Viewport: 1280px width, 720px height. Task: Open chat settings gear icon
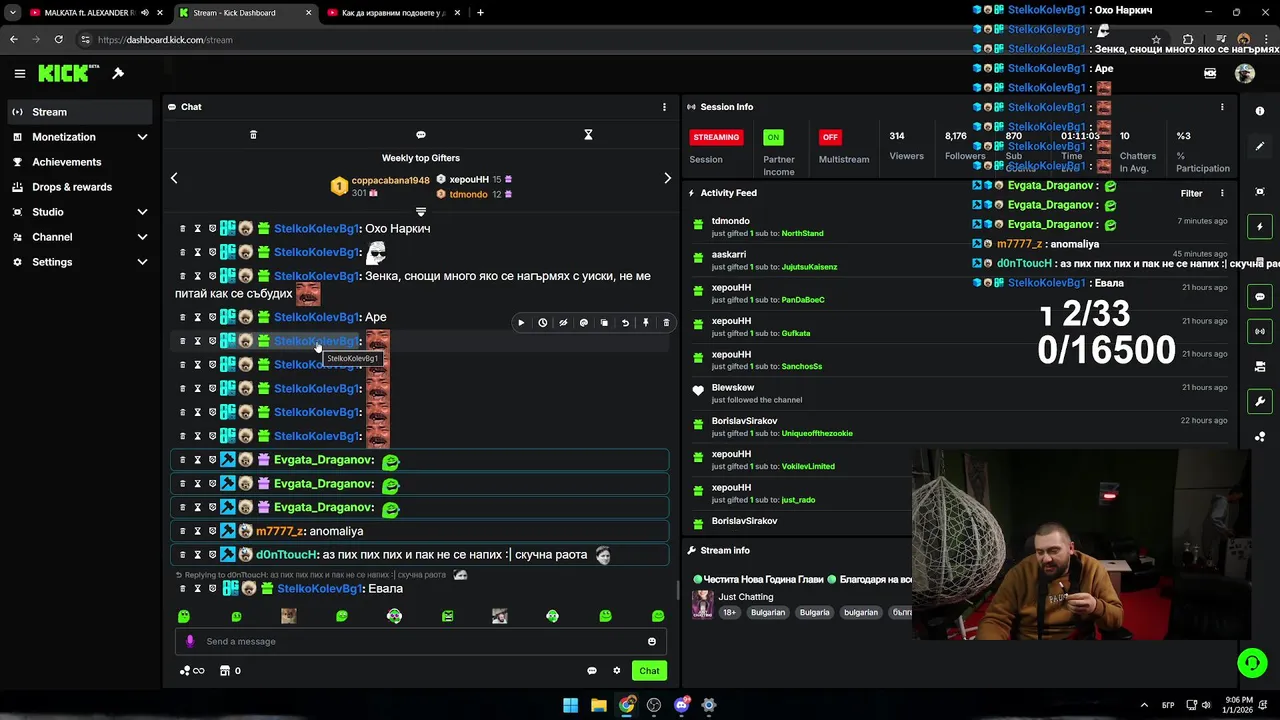tap(617, 671)
